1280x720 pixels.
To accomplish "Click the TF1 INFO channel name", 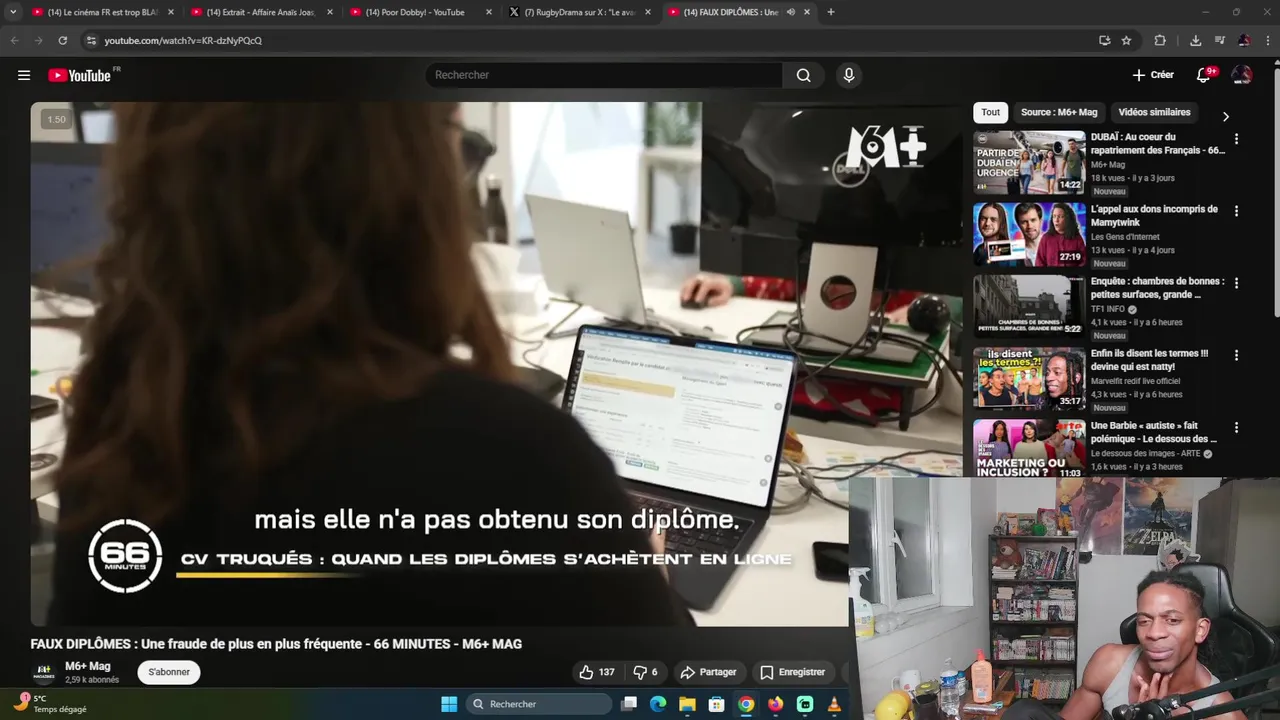I will coord(1108,309).
